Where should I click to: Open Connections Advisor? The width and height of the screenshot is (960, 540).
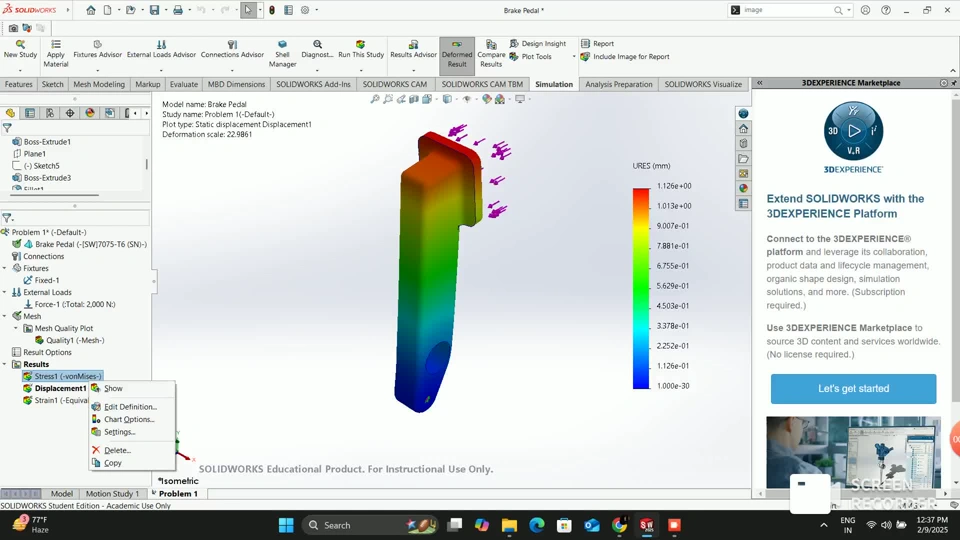coord(232,50)
